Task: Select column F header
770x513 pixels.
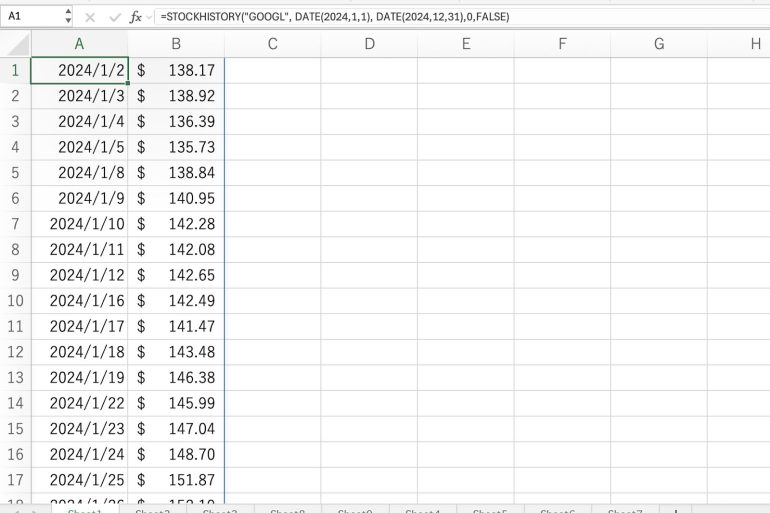Action: tap(562, 44)
